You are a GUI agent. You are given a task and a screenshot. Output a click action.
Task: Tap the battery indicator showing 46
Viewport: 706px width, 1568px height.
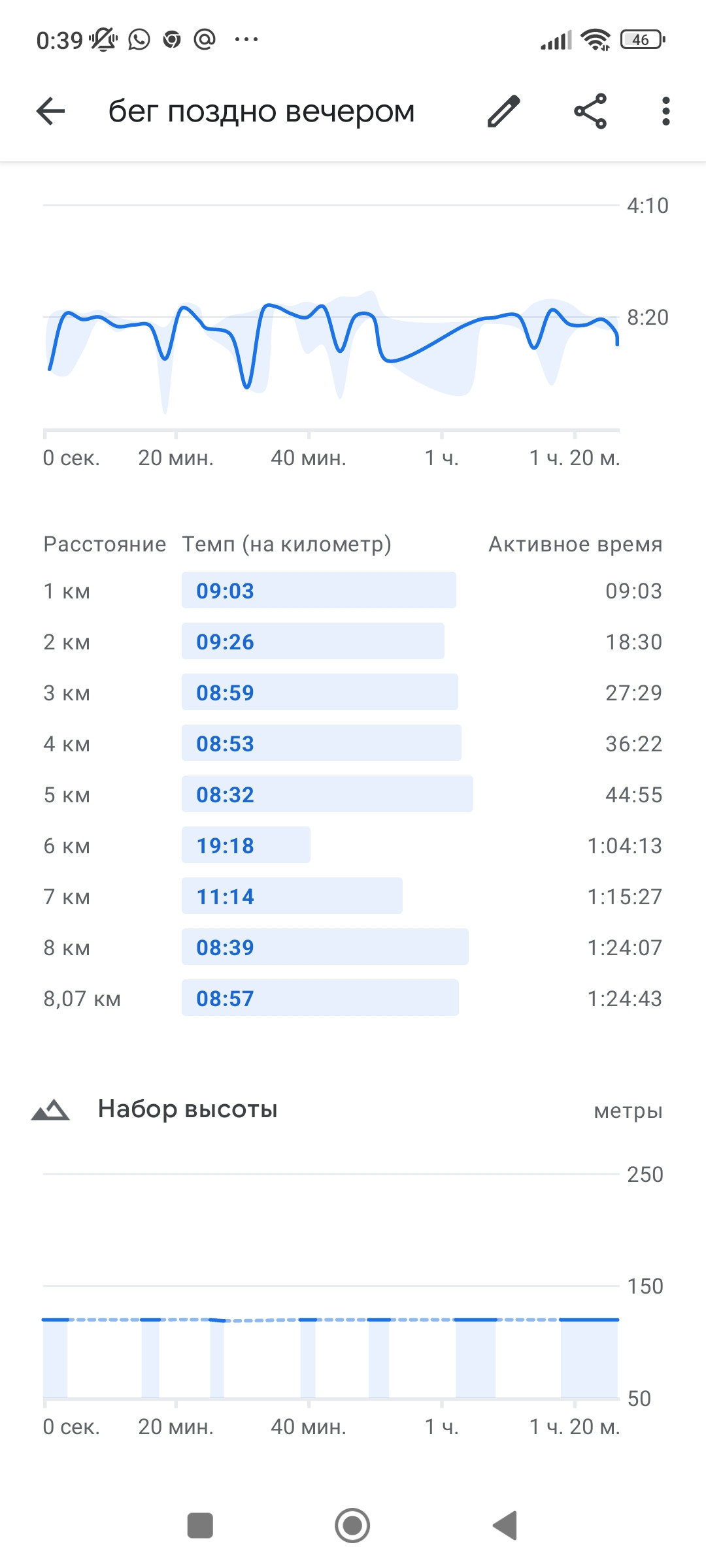(643, 40)
